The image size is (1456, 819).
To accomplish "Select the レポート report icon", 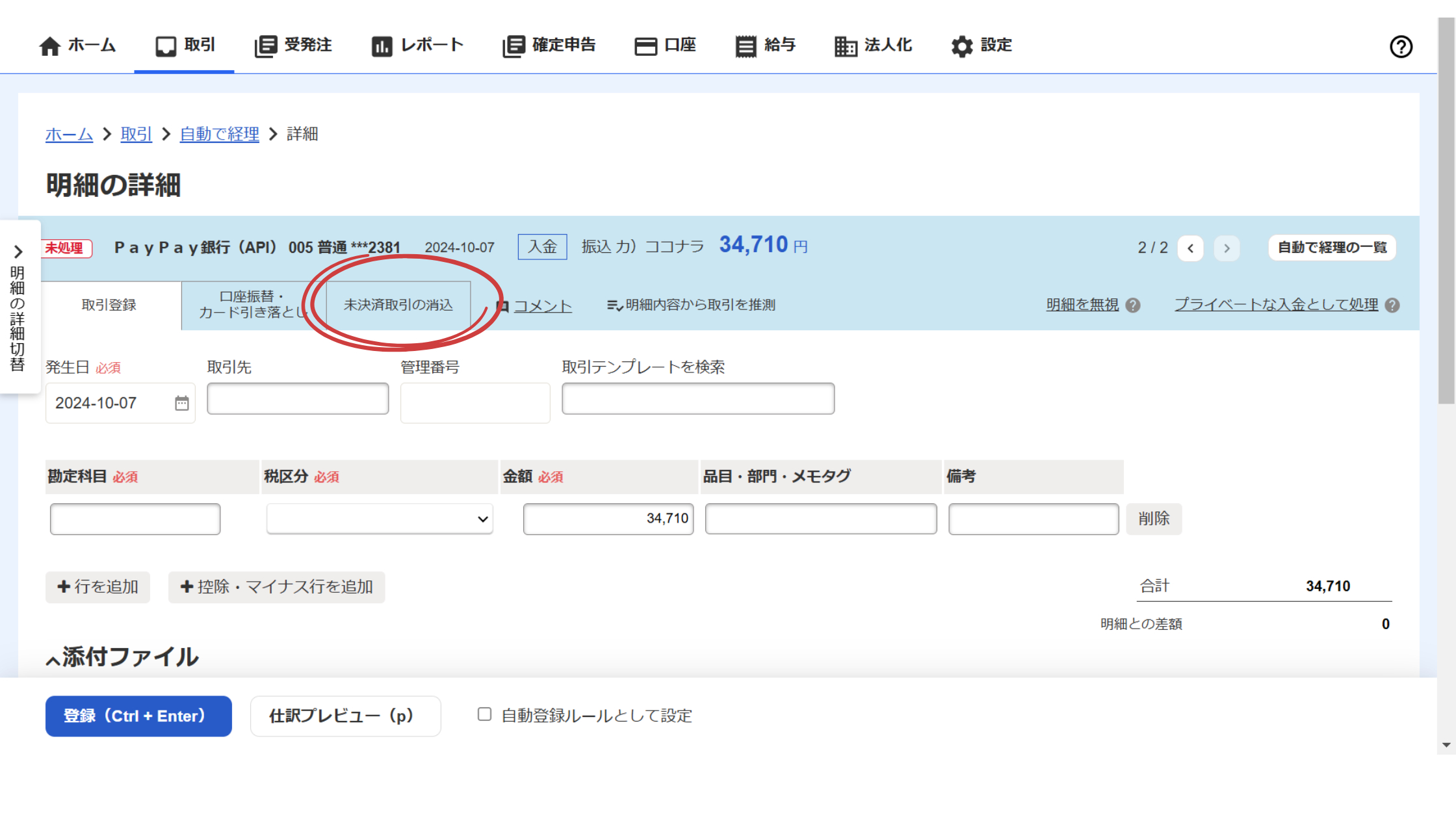I will (x=382, y=45).
